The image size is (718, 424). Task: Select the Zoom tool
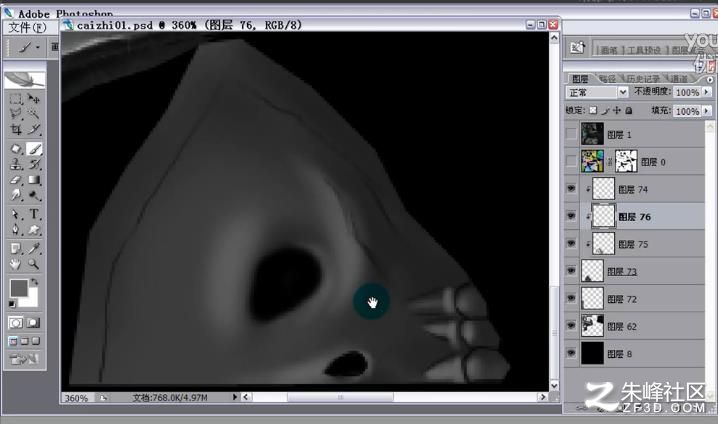34,264
